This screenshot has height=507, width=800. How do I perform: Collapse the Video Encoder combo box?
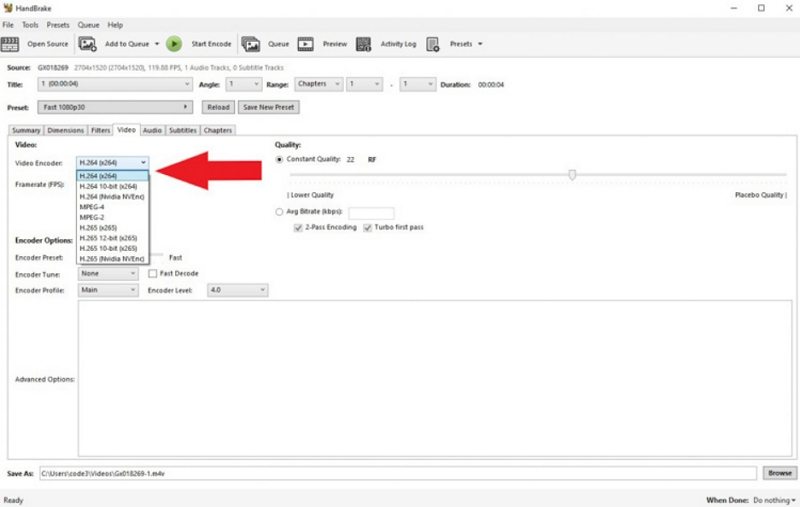pos(113,163)
